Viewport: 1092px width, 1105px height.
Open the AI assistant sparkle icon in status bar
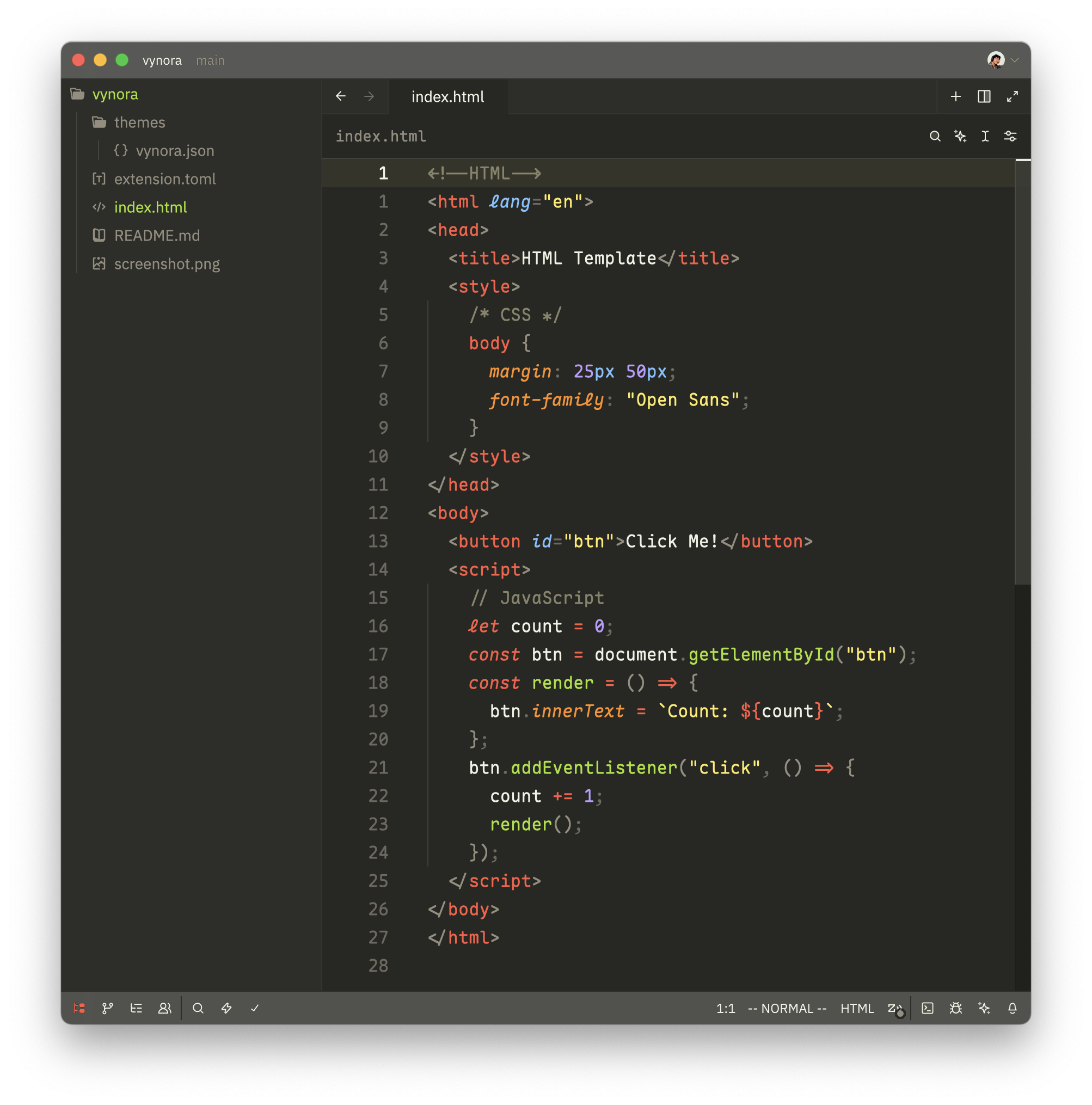tap(984, 1008)
